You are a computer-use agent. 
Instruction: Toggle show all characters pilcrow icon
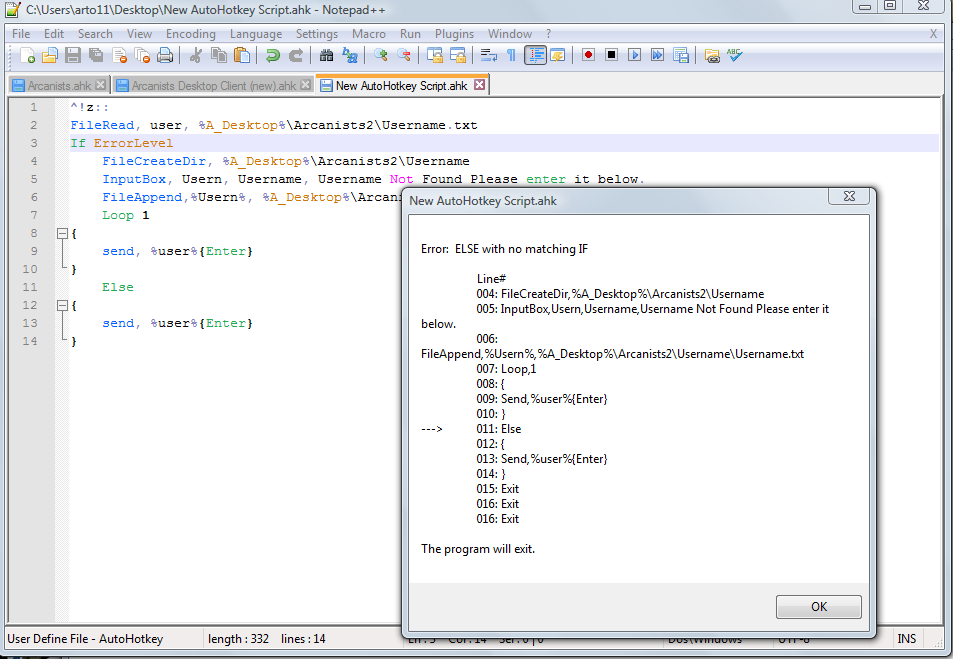(511, 55)
